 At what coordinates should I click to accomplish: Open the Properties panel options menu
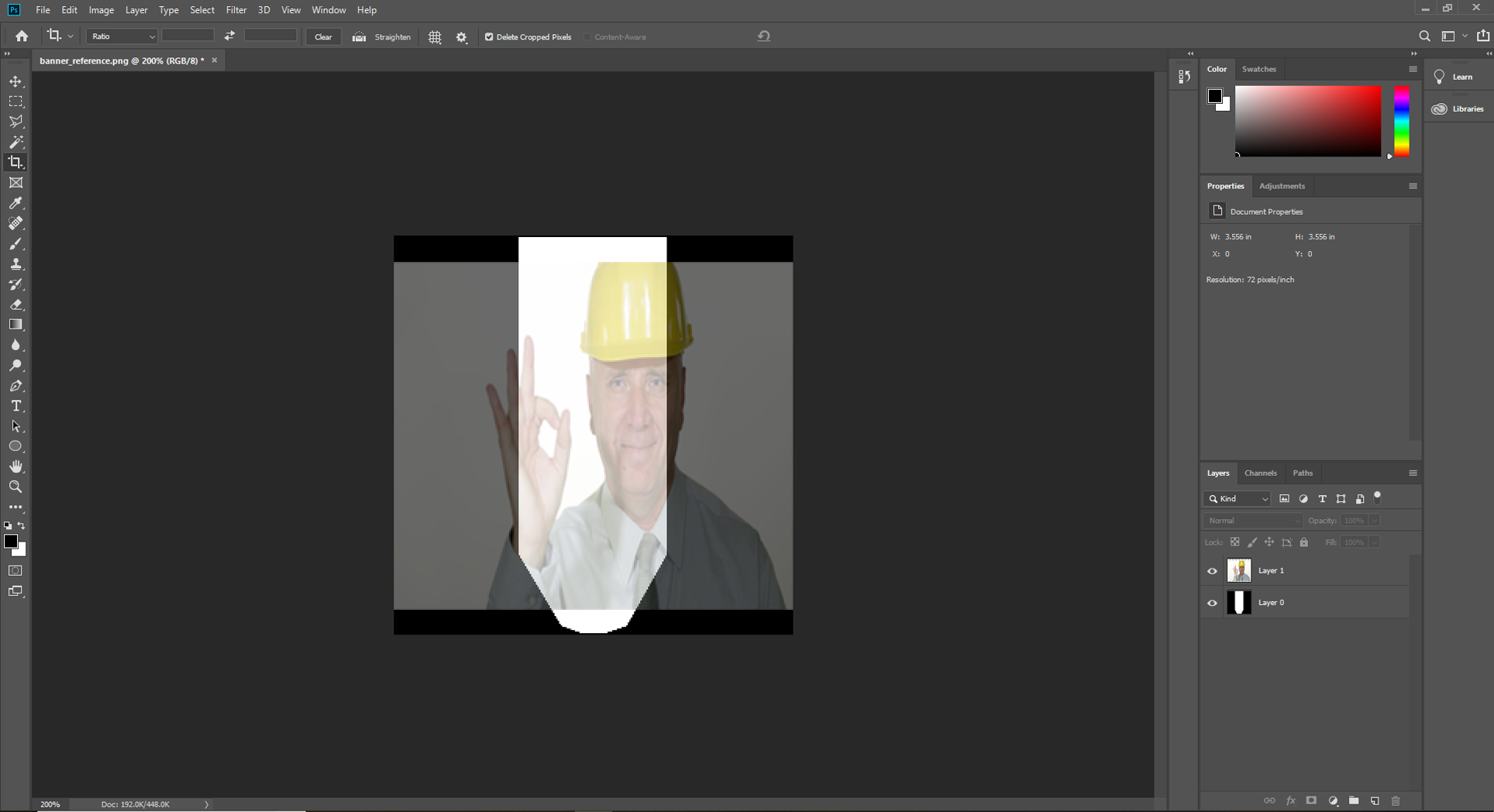point(1413,186)
